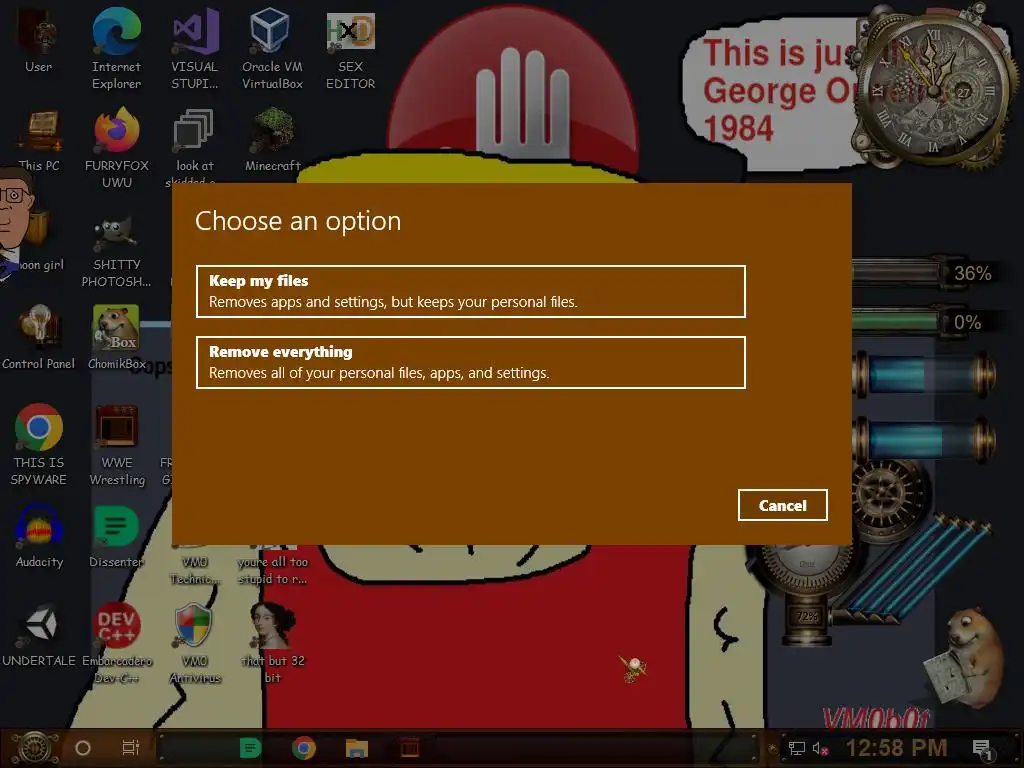Open Embarcadero Dev-C++ icon
Screen dimensions: 1024x768
[117, 644]
